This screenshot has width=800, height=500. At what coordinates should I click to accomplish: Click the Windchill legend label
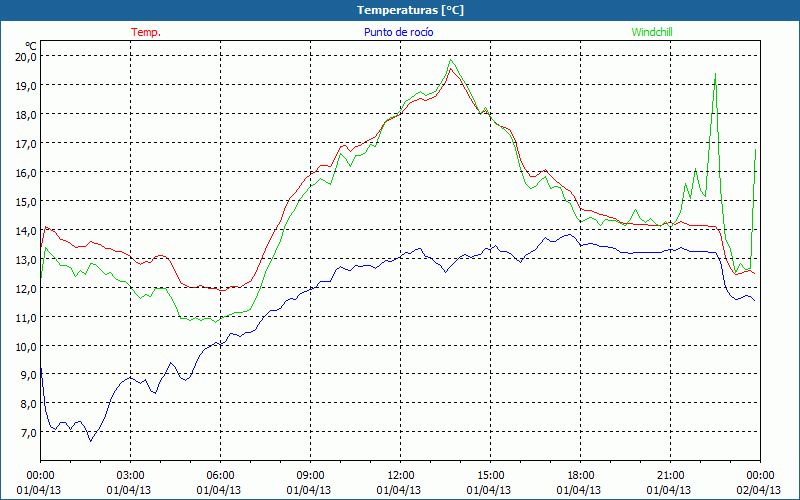tap(652, 32)
